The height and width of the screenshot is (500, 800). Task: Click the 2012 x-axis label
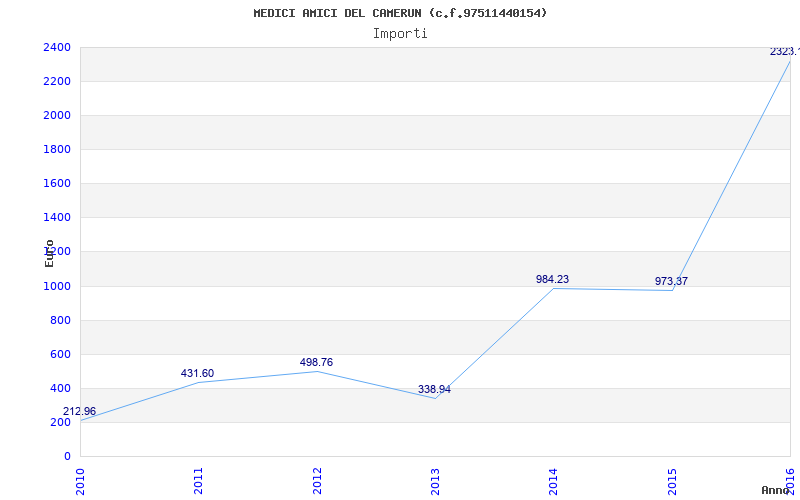pyautogui.click(x=317, y=481)
